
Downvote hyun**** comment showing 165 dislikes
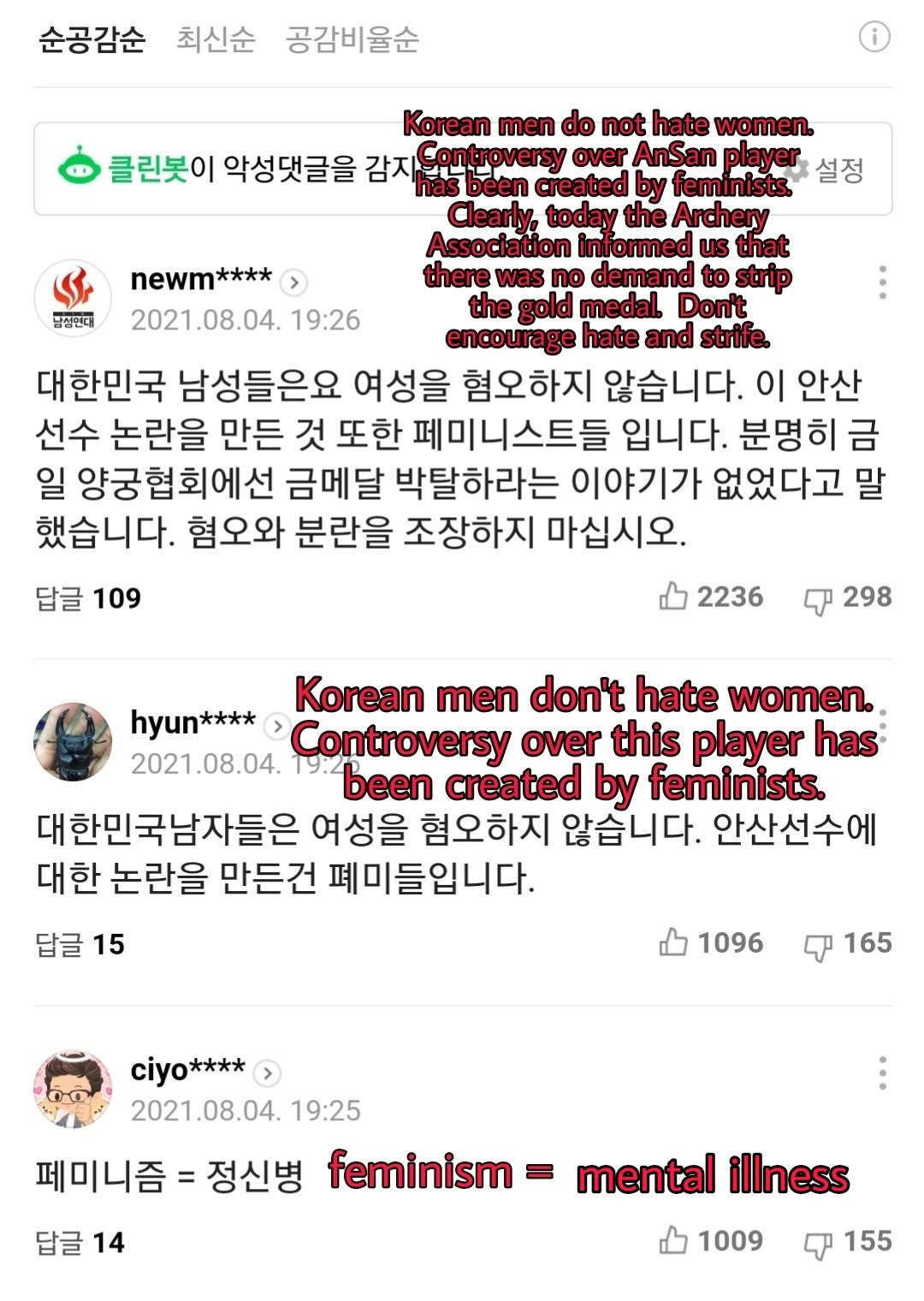coord(847,944)
